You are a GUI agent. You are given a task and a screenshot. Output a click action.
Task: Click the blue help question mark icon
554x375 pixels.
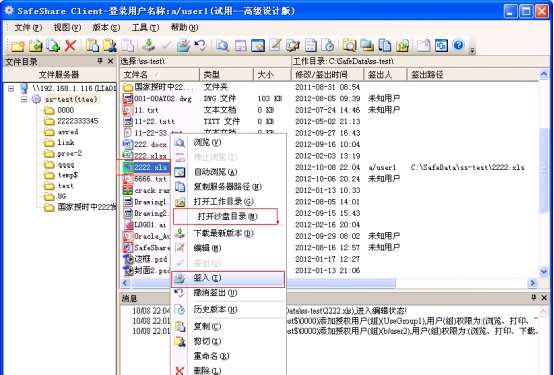click(458, 46)
